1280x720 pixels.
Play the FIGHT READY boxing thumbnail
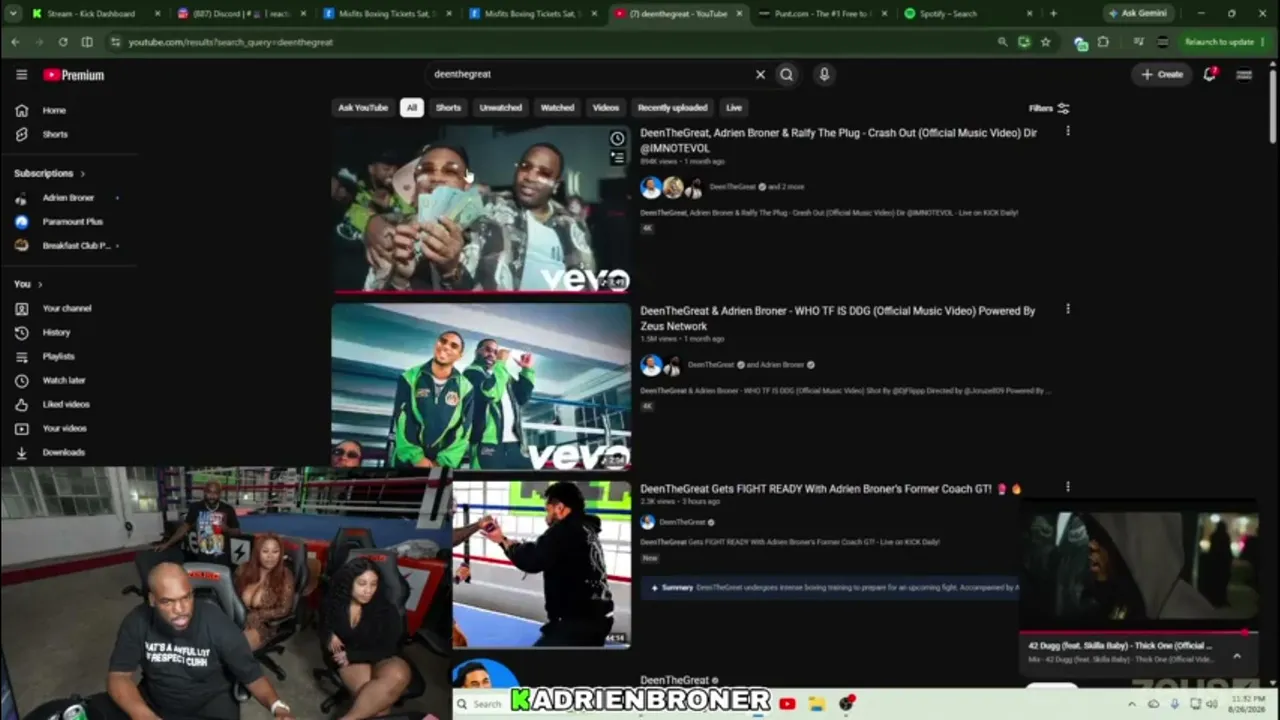click(541, 564)
